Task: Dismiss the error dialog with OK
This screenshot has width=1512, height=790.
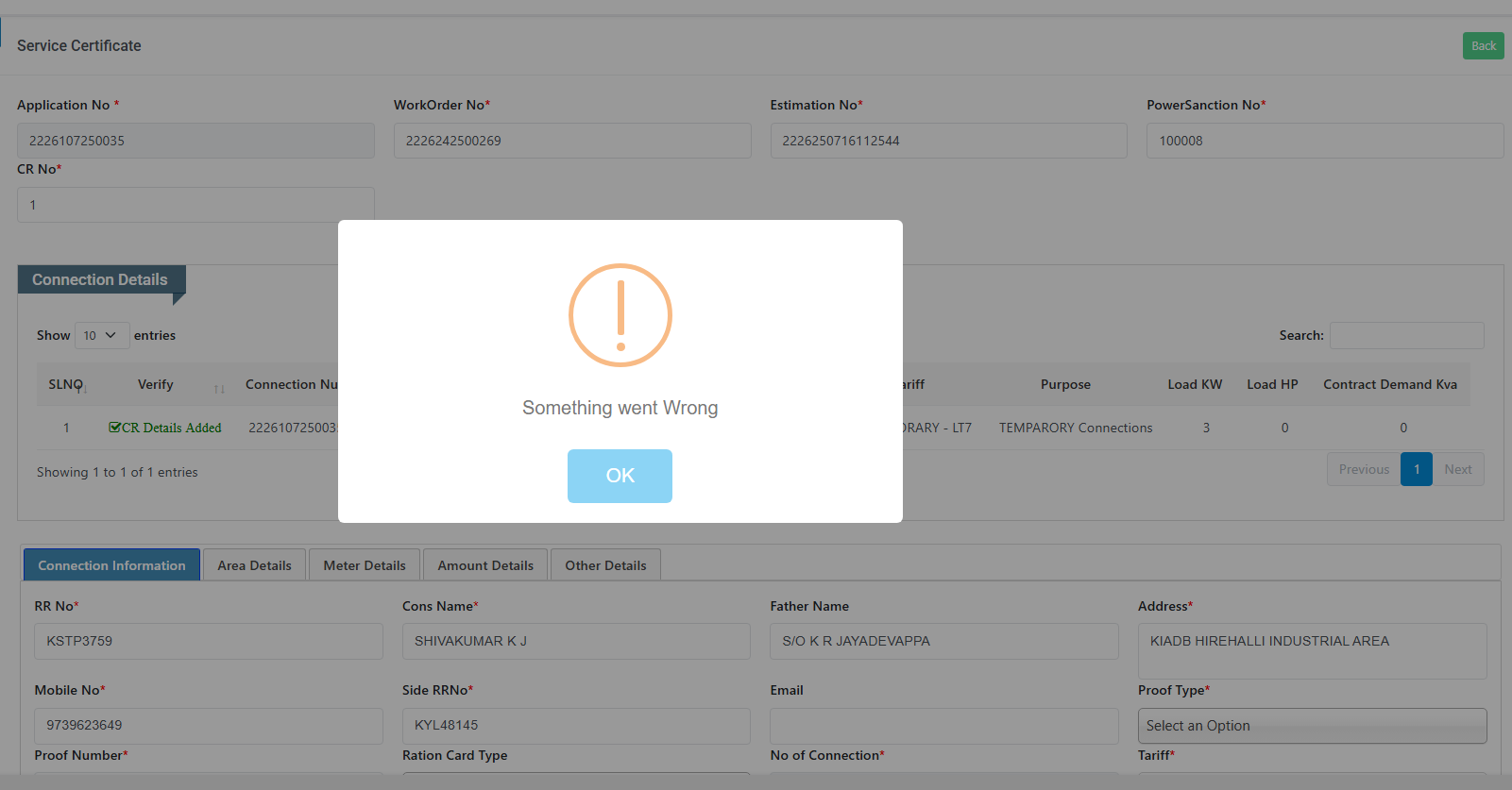Action: point(620,476)
